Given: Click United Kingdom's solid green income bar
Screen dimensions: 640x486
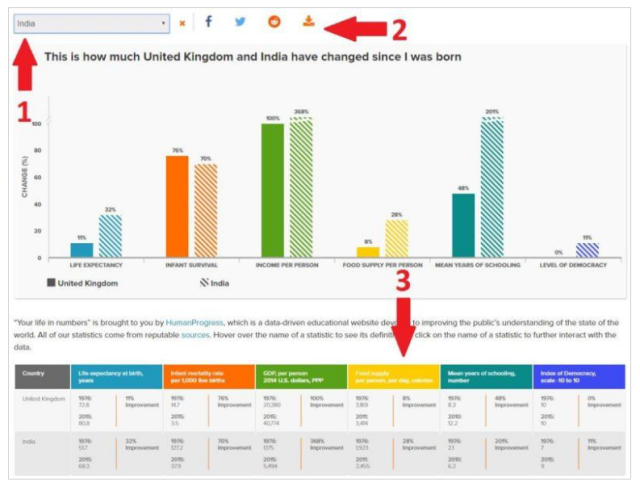Looking at the screenshot, I should 272,190.
